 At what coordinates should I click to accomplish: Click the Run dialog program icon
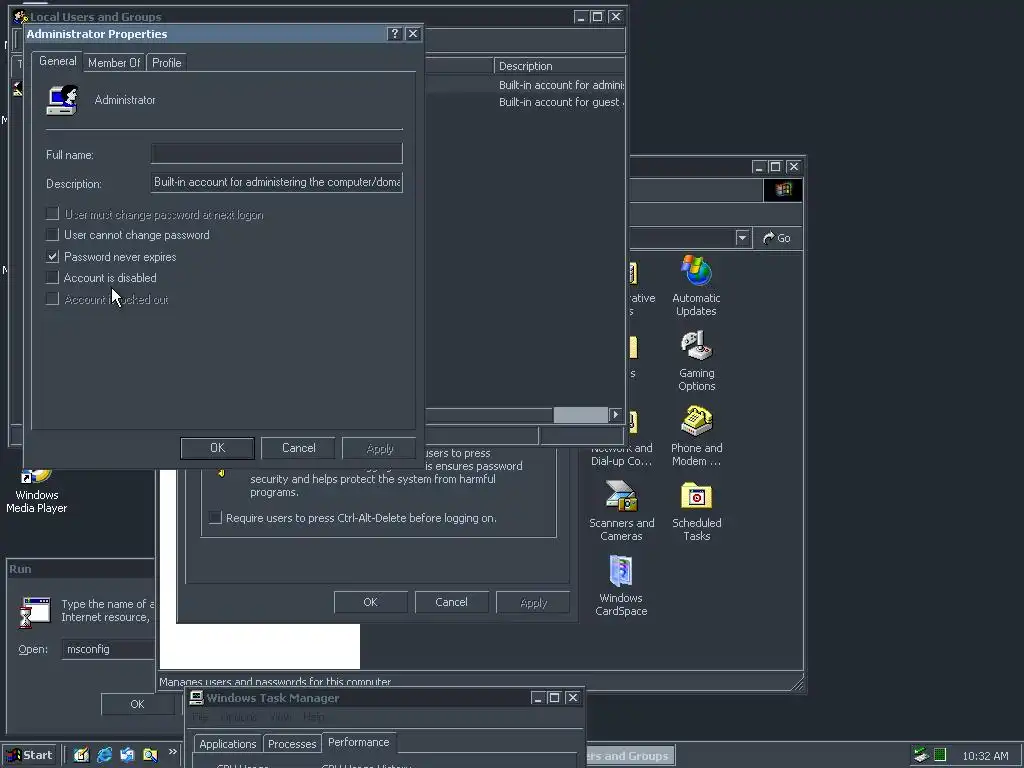35,612
